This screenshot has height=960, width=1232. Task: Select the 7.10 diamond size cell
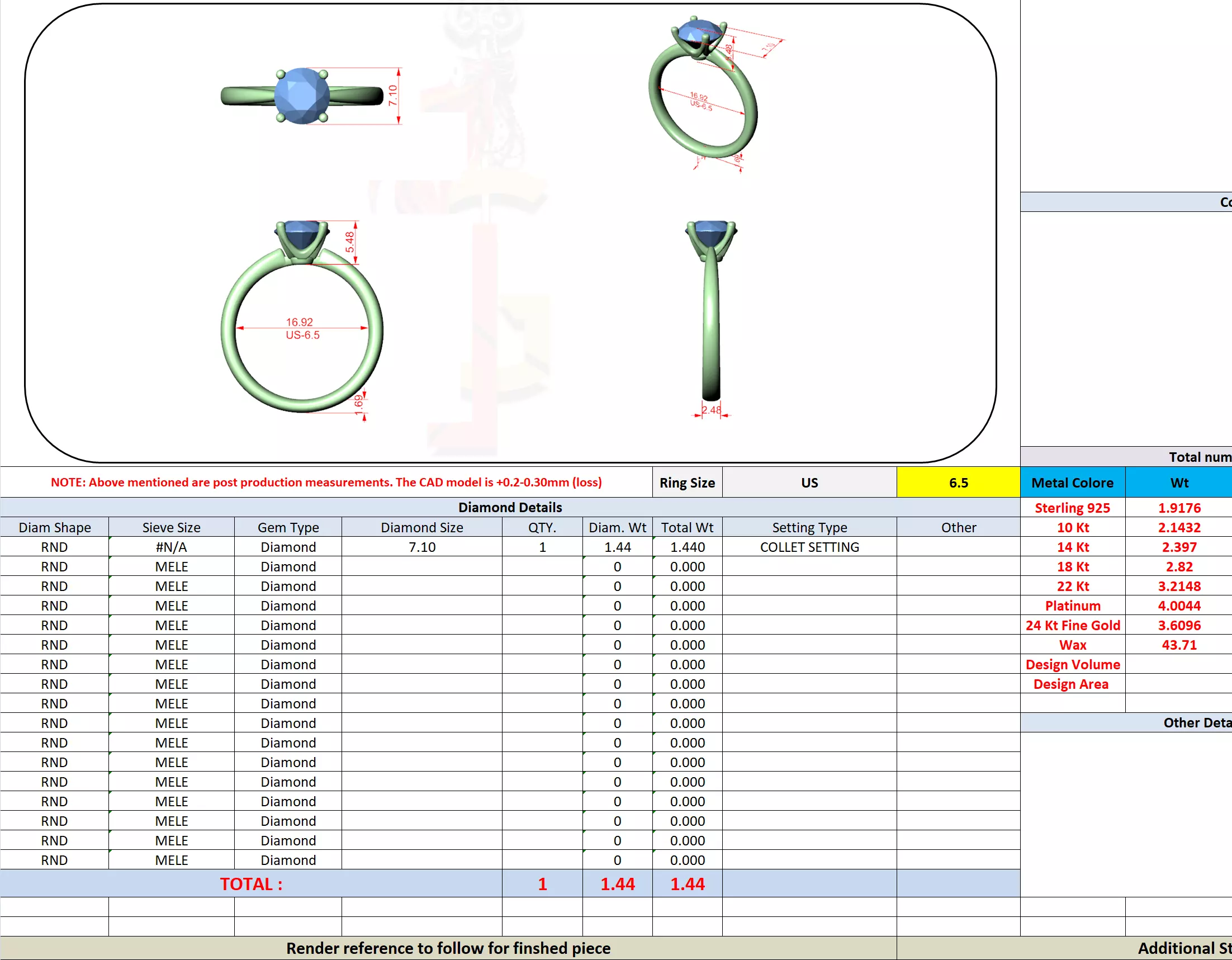tap(421, 547)
